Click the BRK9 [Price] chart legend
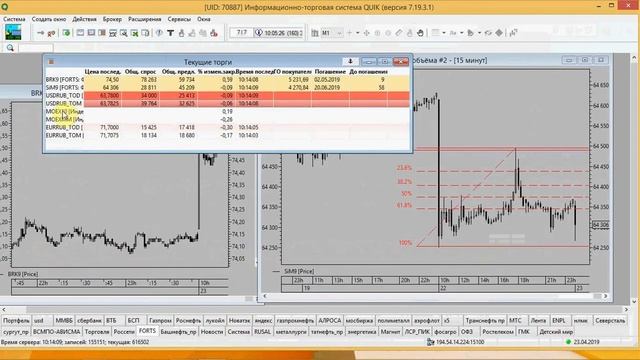Screen dimensions: 640x360 [x=23, y=274]
